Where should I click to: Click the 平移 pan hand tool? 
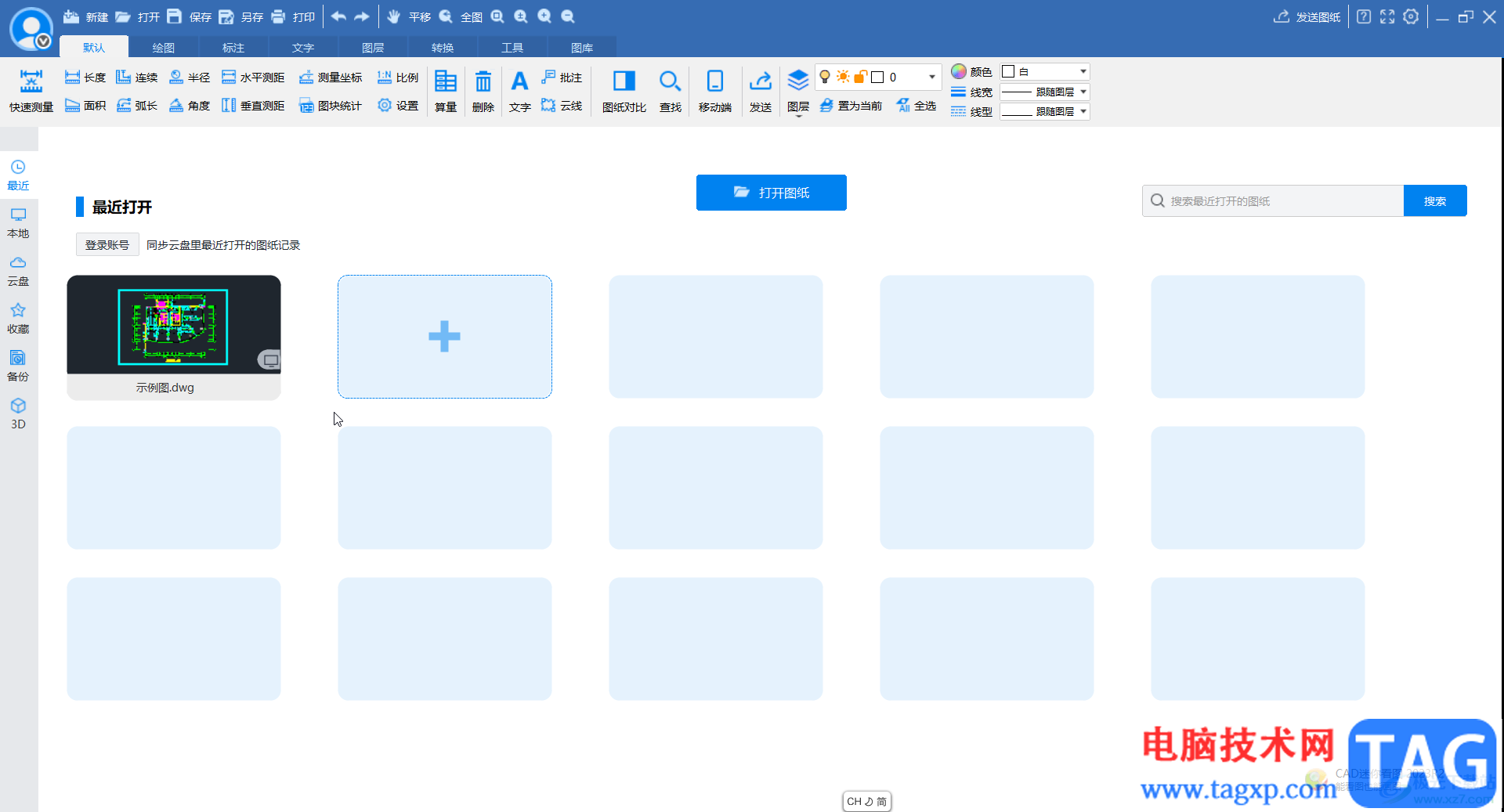[408, 16]
